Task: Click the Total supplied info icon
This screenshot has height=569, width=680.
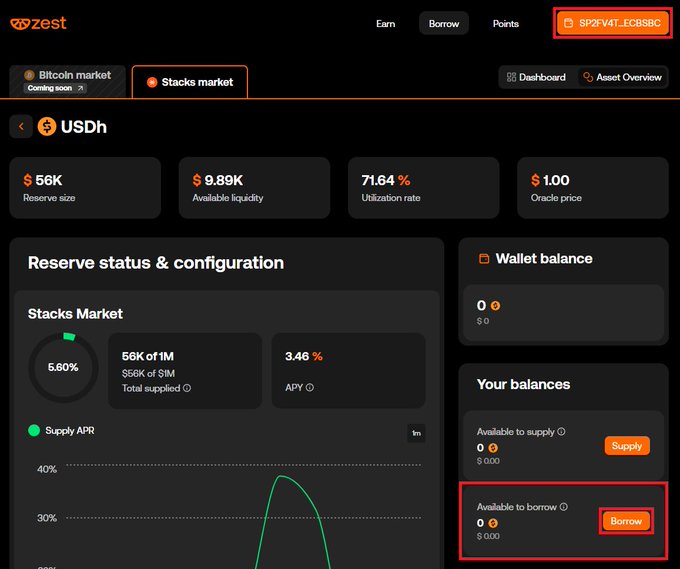Action: 187,388
